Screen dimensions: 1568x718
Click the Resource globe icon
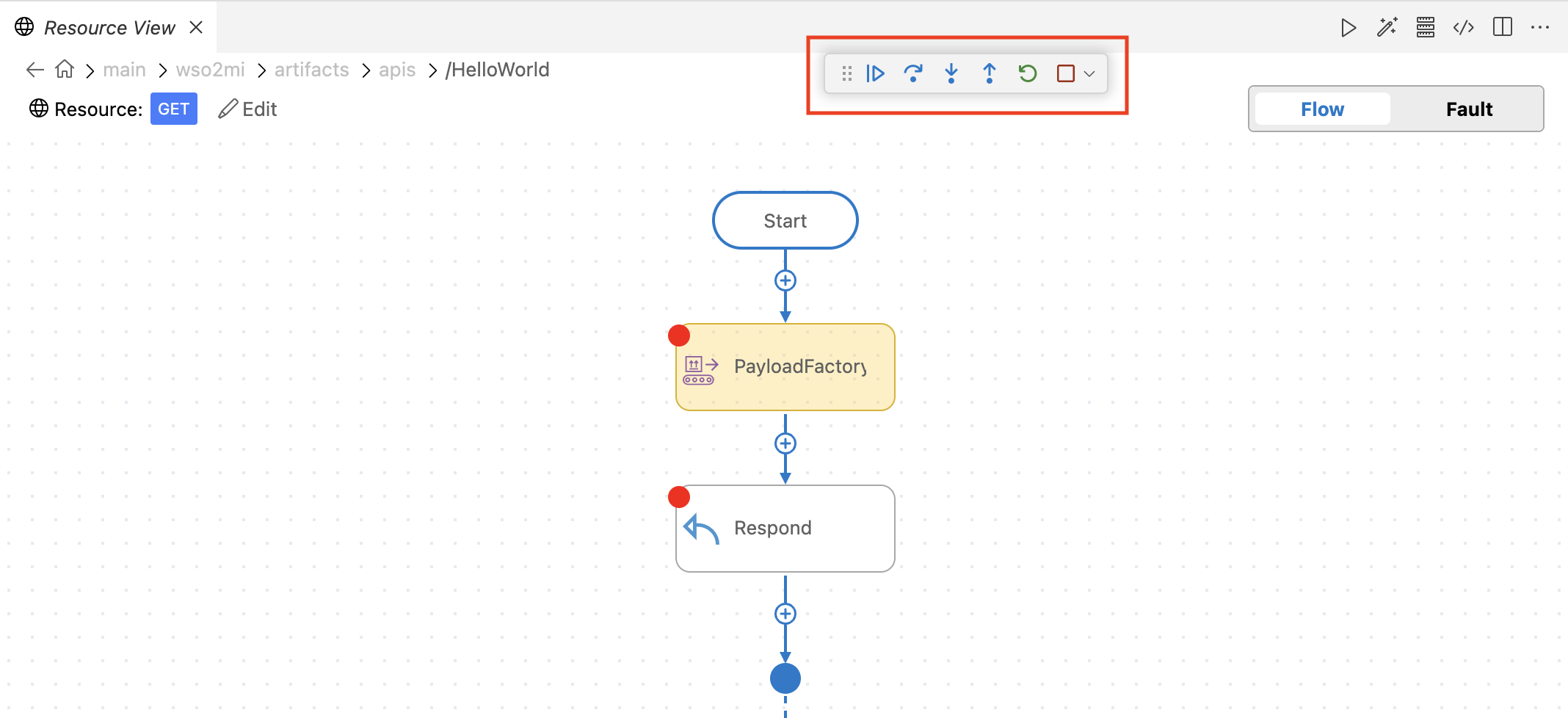click(x=39, y=108)
